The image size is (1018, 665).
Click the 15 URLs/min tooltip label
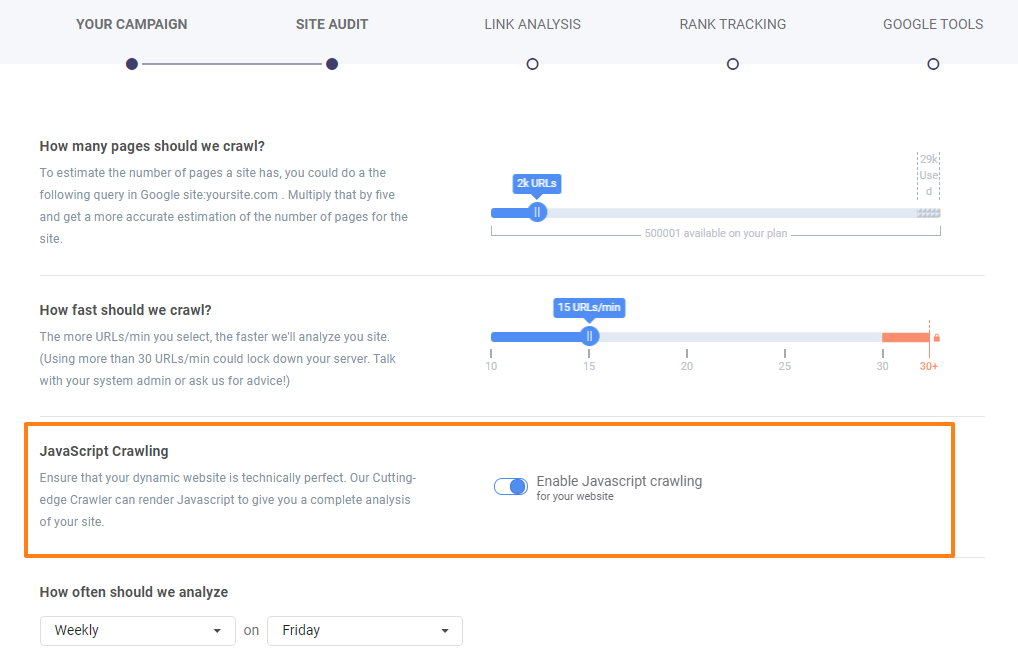[x=589, y=308]
